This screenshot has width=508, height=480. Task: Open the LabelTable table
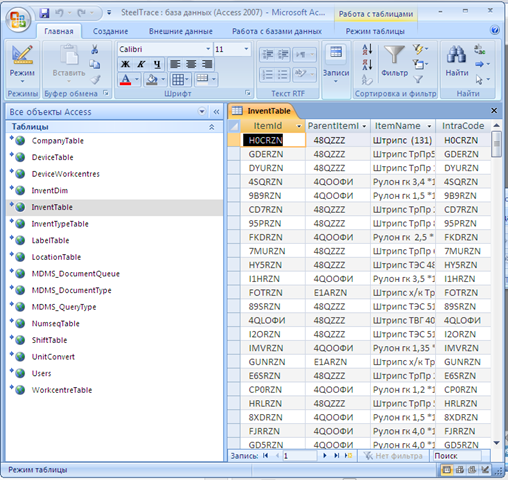50,241
